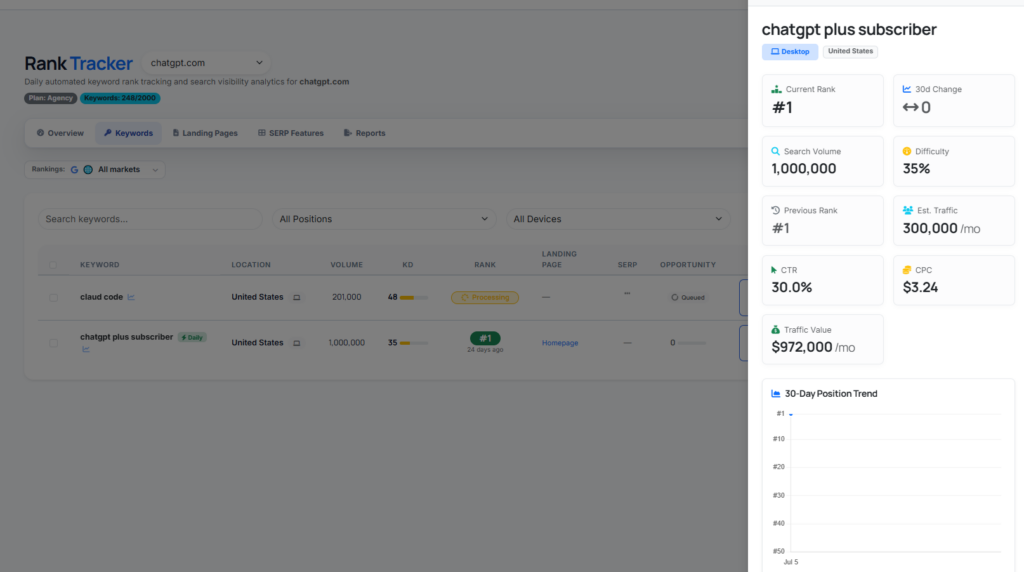
Task: Check the chatgpt plus subscriber row checkbox
Action: 53,343
